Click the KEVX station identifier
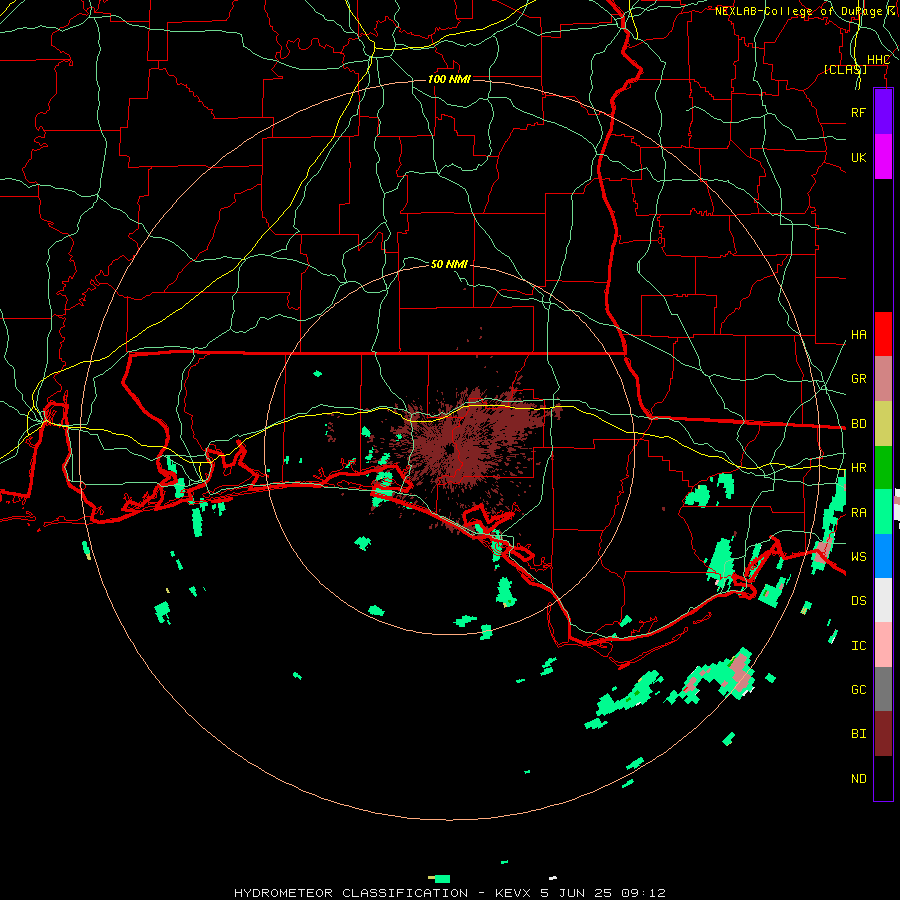Viewport: 900px width, 900px height. (514, 893)
